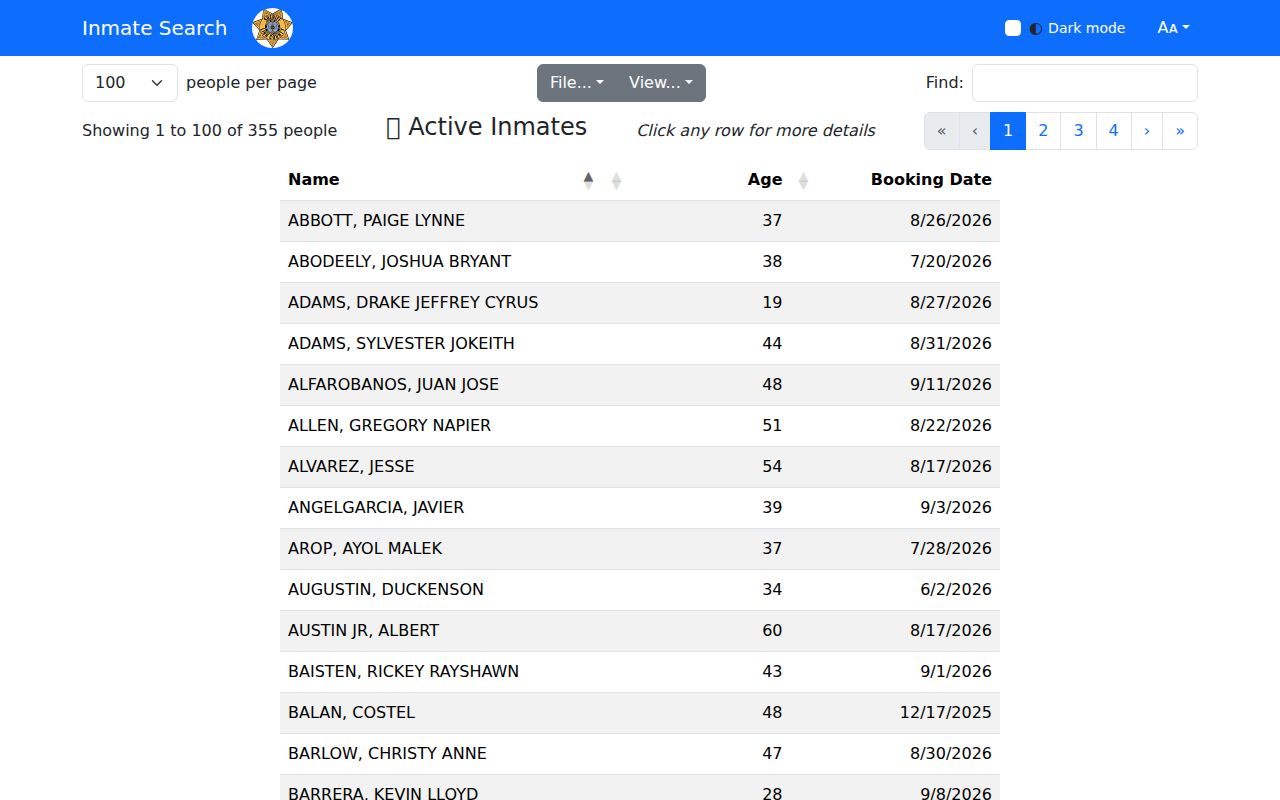Screen dimensions: 1280x800
Task: Open the ABBOTT, PAIGE LYNNE row
Action: (x=640, y=221)
